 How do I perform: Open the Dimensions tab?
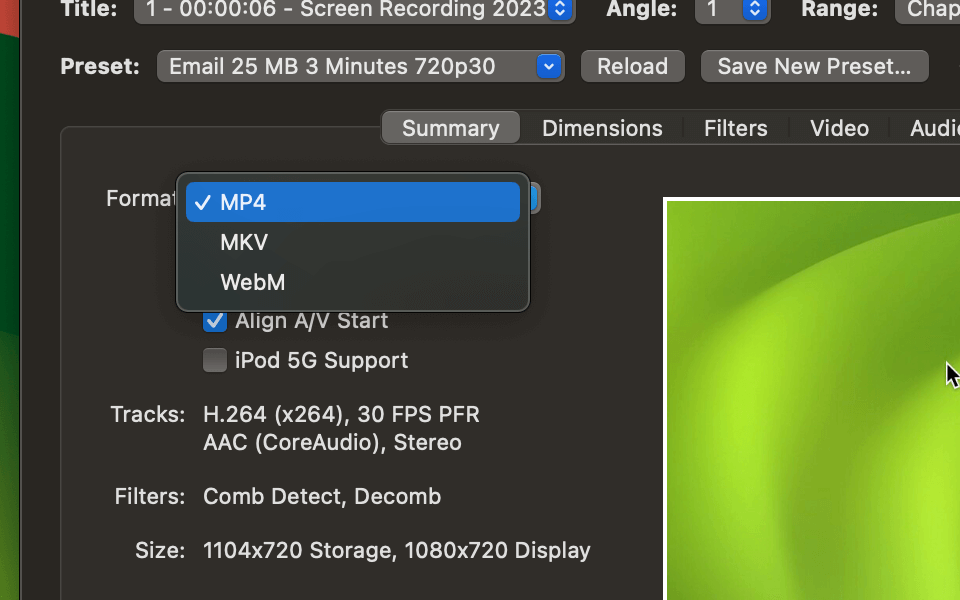602,128
